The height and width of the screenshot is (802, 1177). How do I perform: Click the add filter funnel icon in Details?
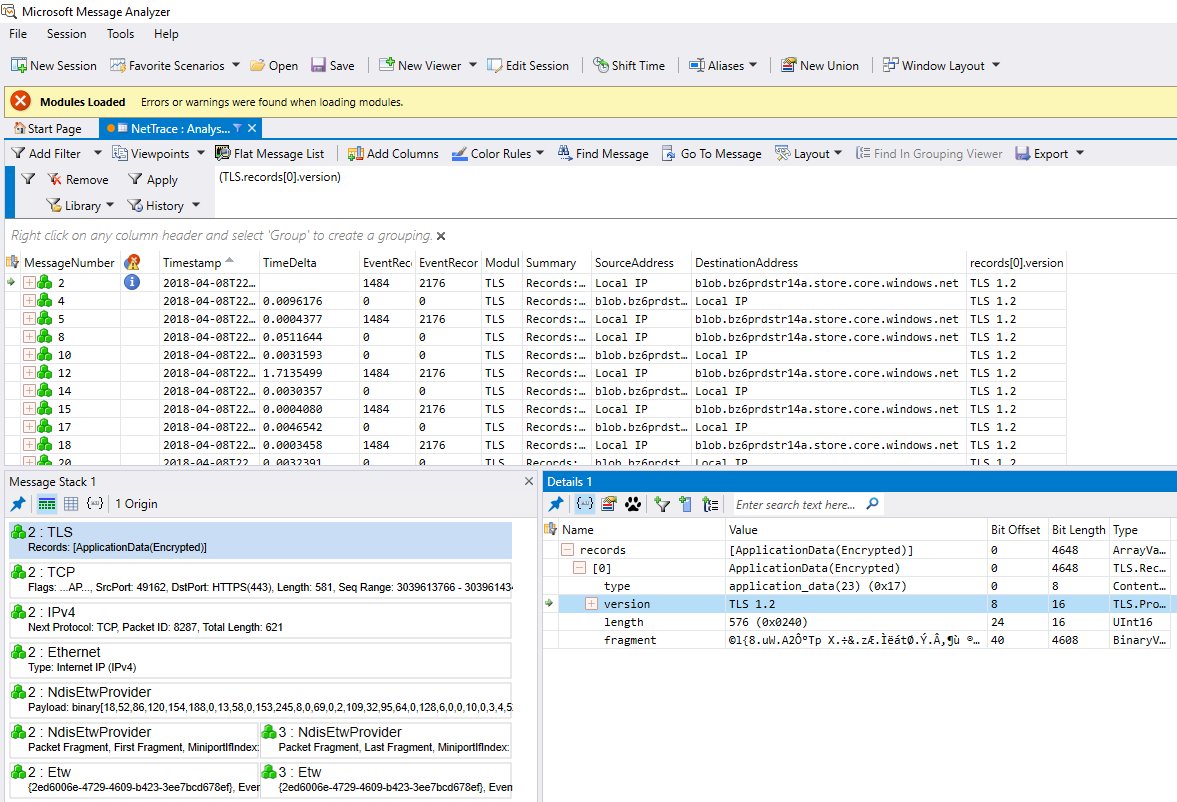click(x=662, y=504)
